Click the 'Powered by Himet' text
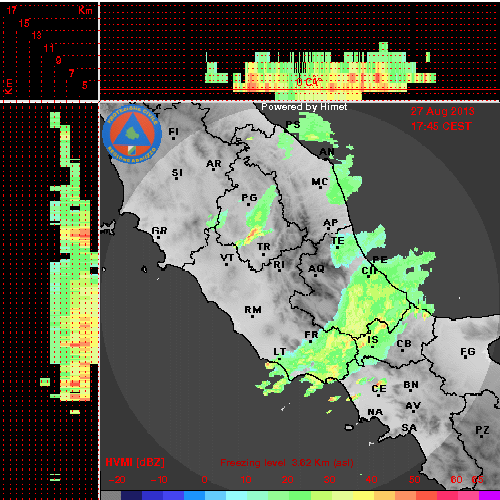This screenshot has width=500, height=500. [304, 107]
